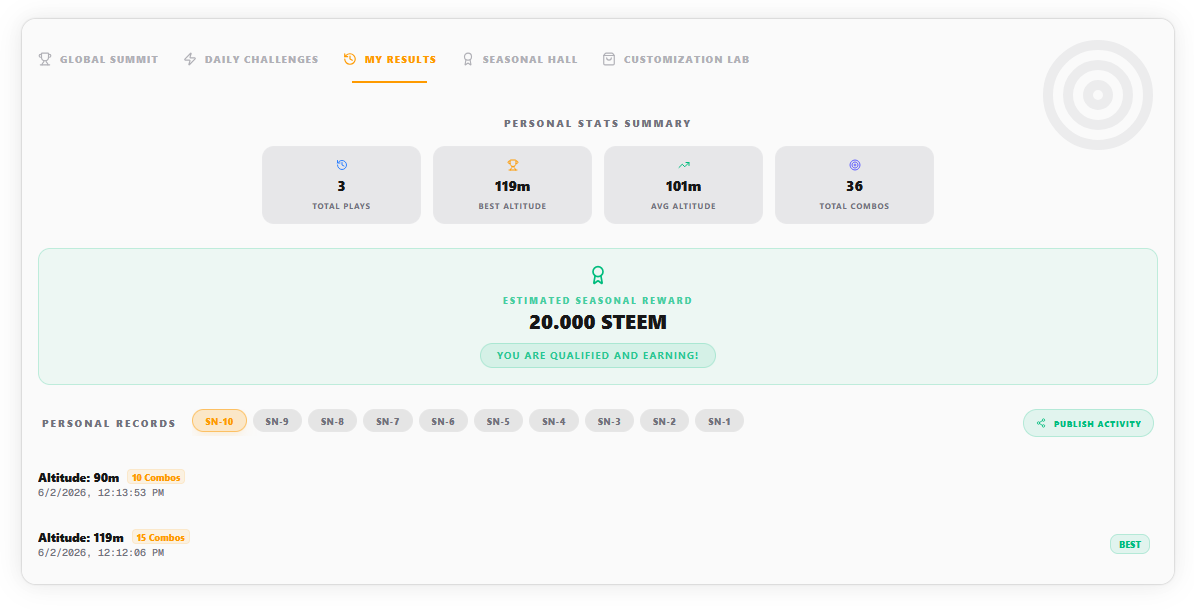The height and width of the screenshot is (610, 1194).
Task: Click the ribbon icon beside Seasonal Hall
Action: coord(468,59)
